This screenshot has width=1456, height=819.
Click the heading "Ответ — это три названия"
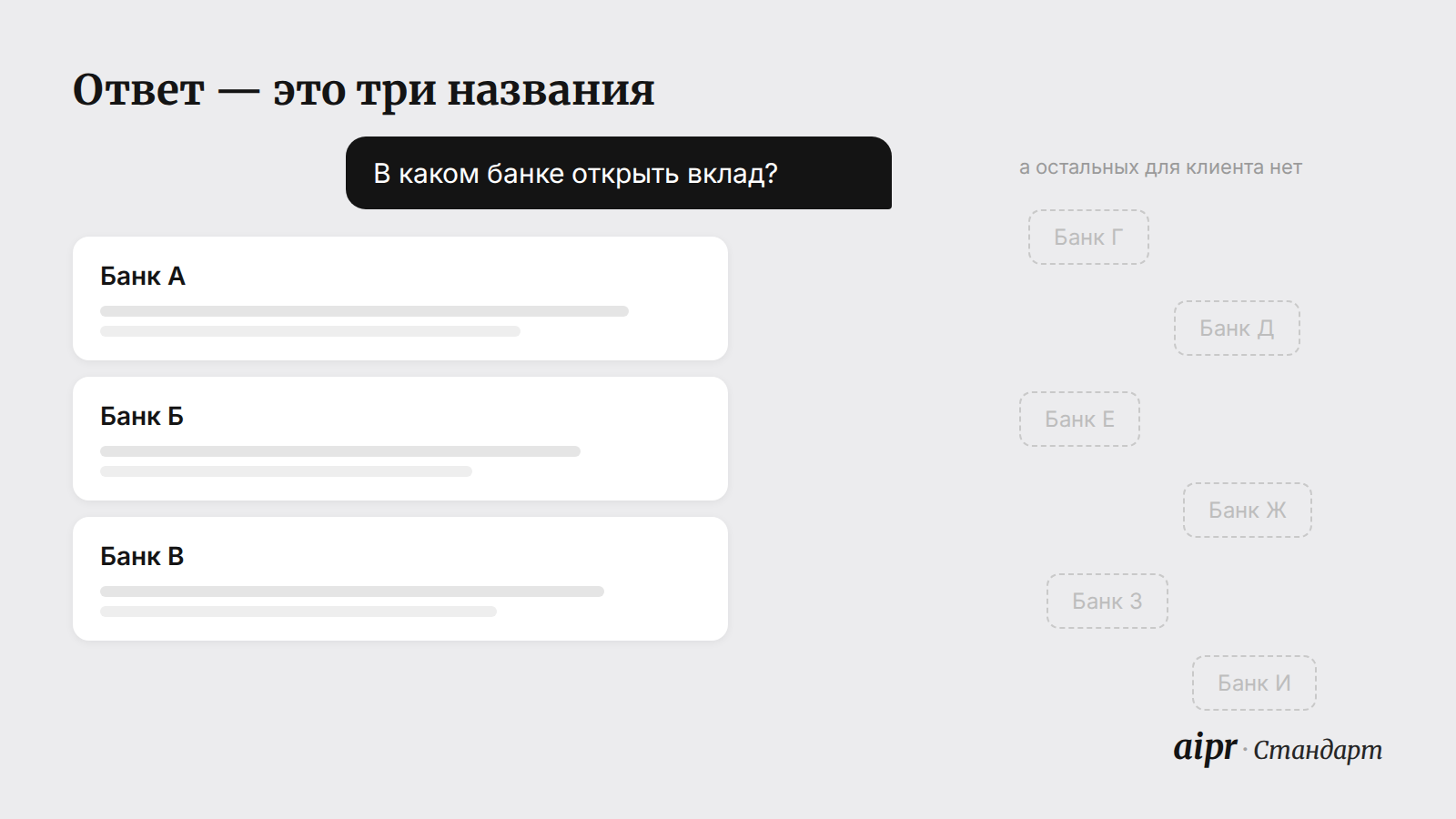point(364,90)
